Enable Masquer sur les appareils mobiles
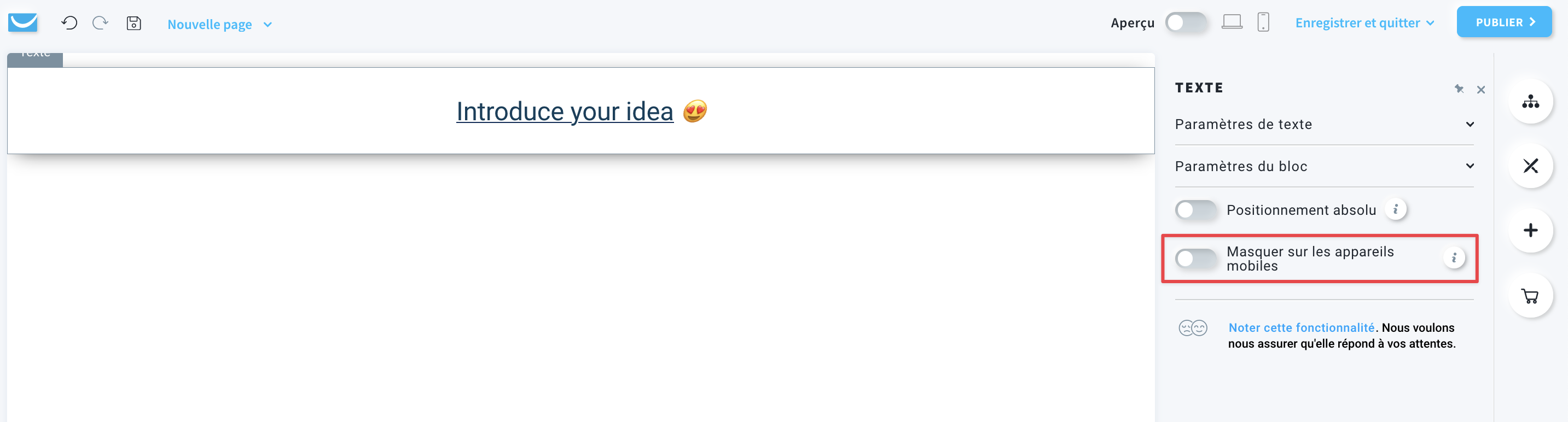The width and height of the screenshot is (1568, 422). 1195,259
